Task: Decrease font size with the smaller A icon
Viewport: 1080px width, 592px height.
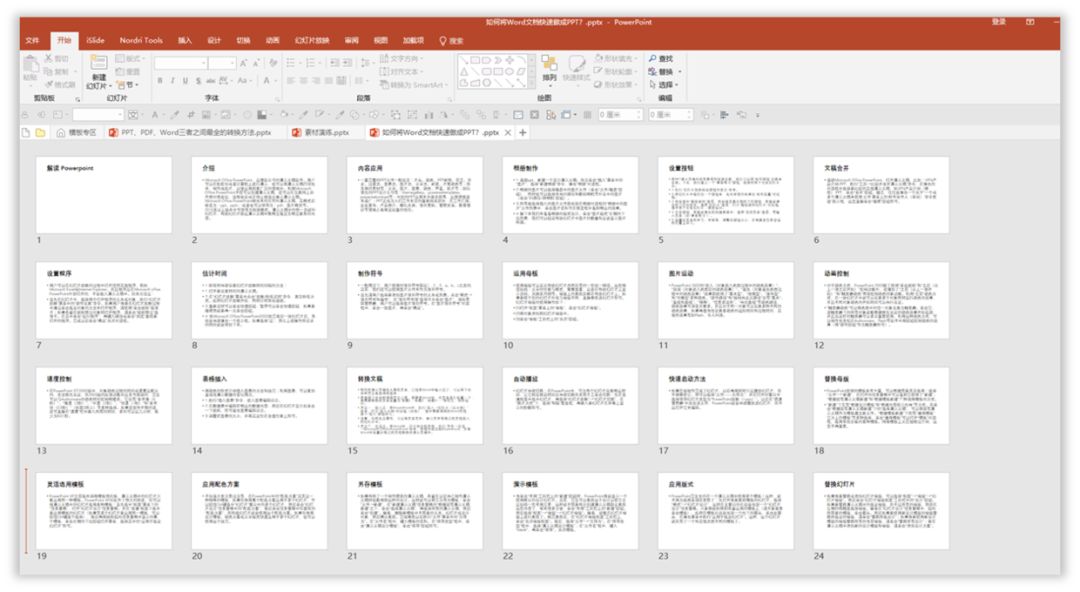Action: [256, 63]
